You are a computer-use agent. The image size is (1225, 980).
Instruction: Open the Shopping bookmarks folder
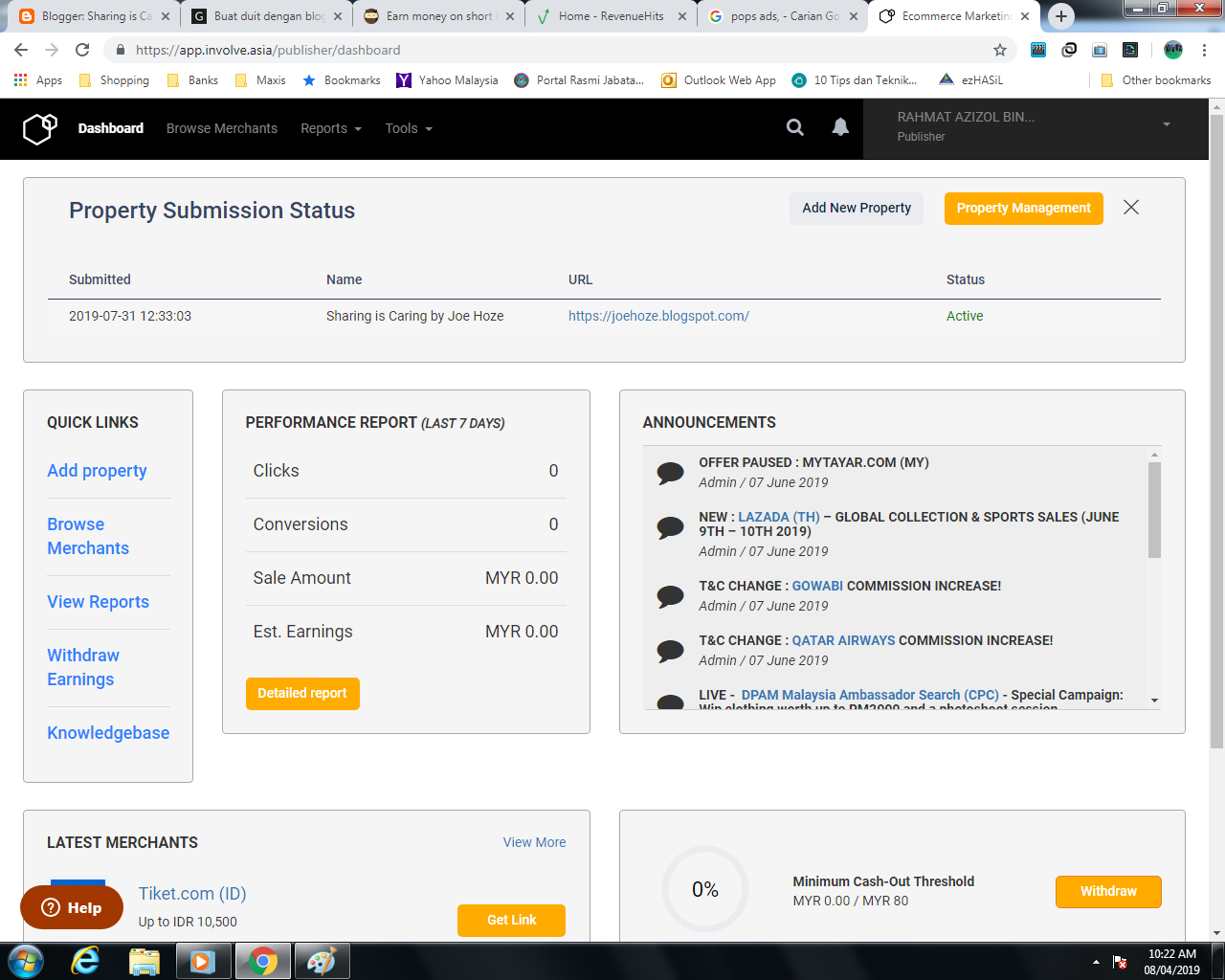pyautogui.click(x=114, y=80)
